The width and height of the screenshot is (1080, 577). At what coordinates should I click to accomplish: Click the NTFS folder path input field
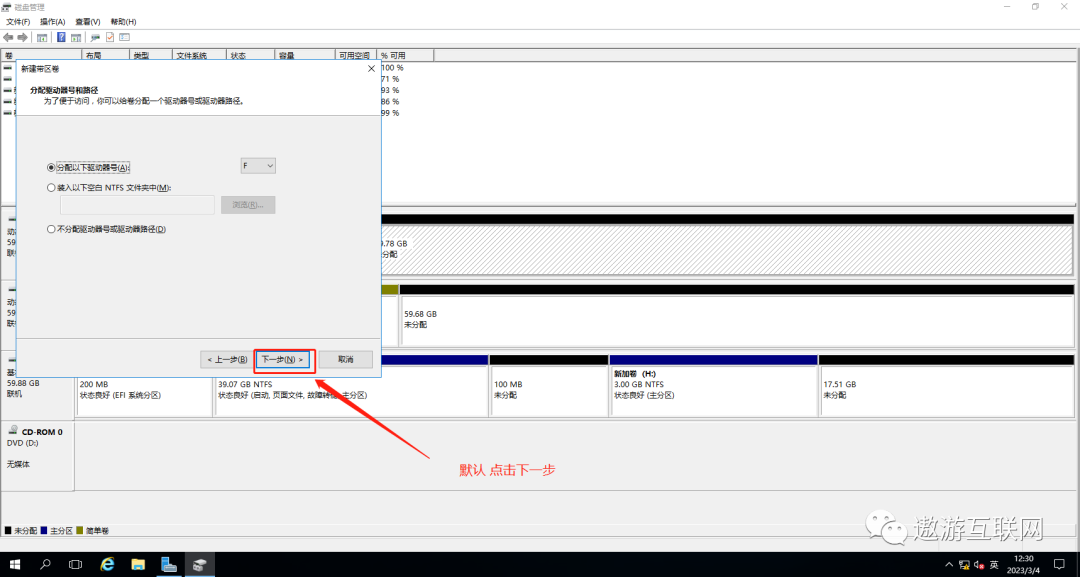click(138, 205)
